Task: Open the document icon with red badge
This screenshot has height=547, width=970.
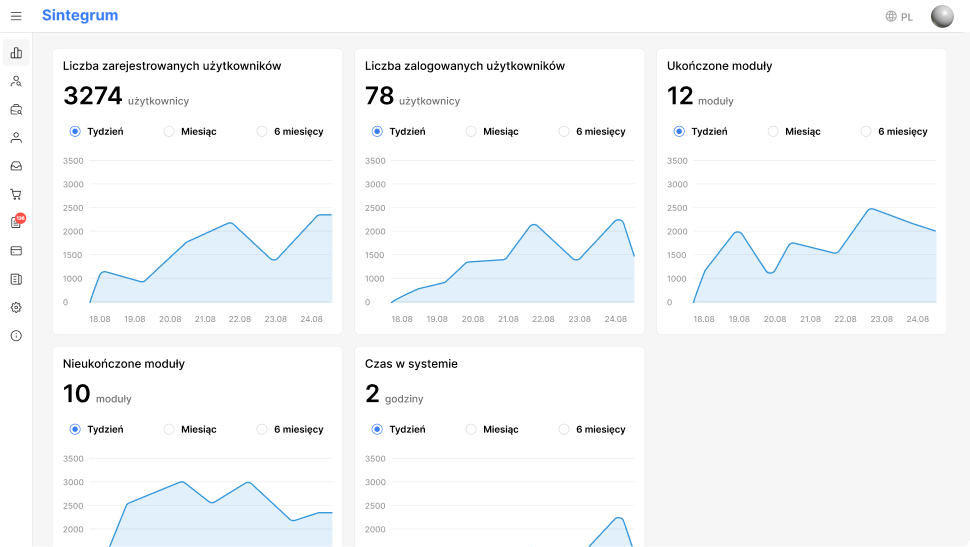Action: (16, 222)
